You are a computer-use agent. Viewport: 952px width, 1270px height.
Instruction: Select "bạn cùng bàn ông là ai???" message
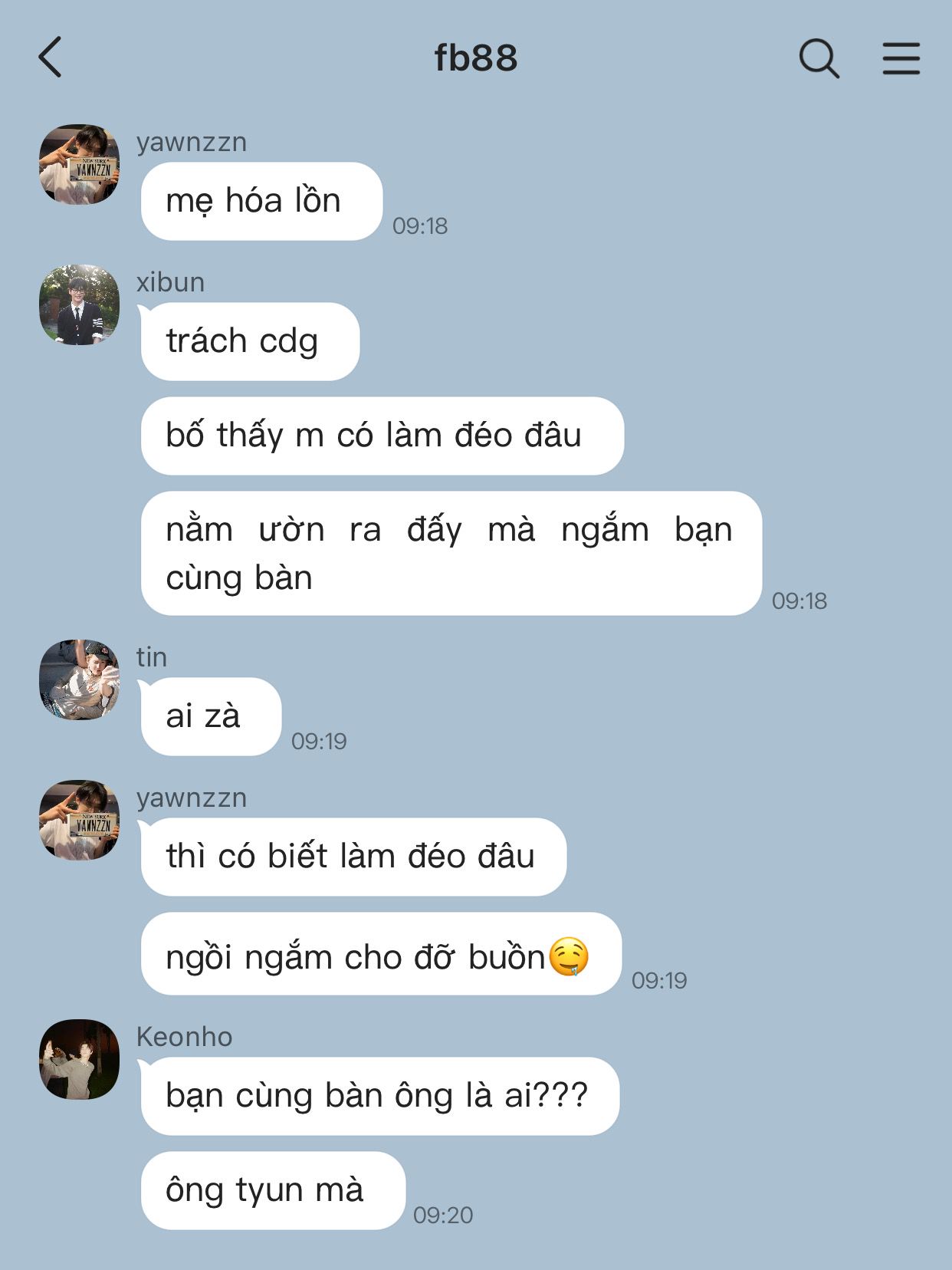pos(380,1096)
